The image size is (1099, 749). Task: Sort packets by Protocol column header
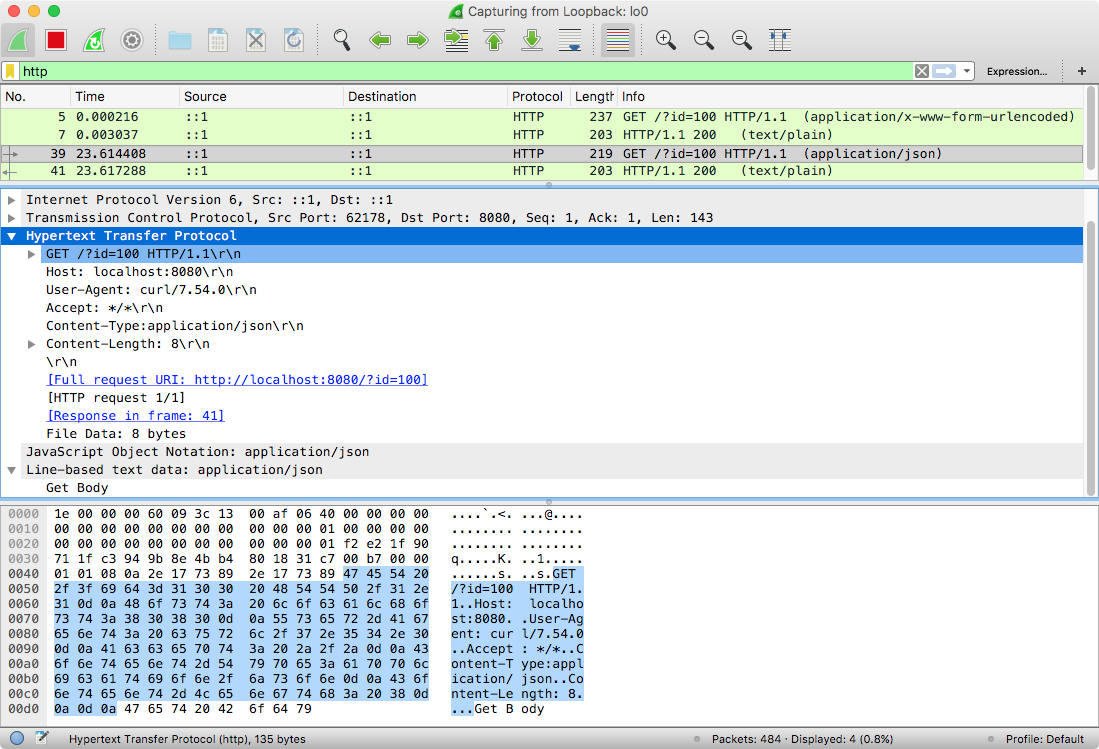point(537,97)
